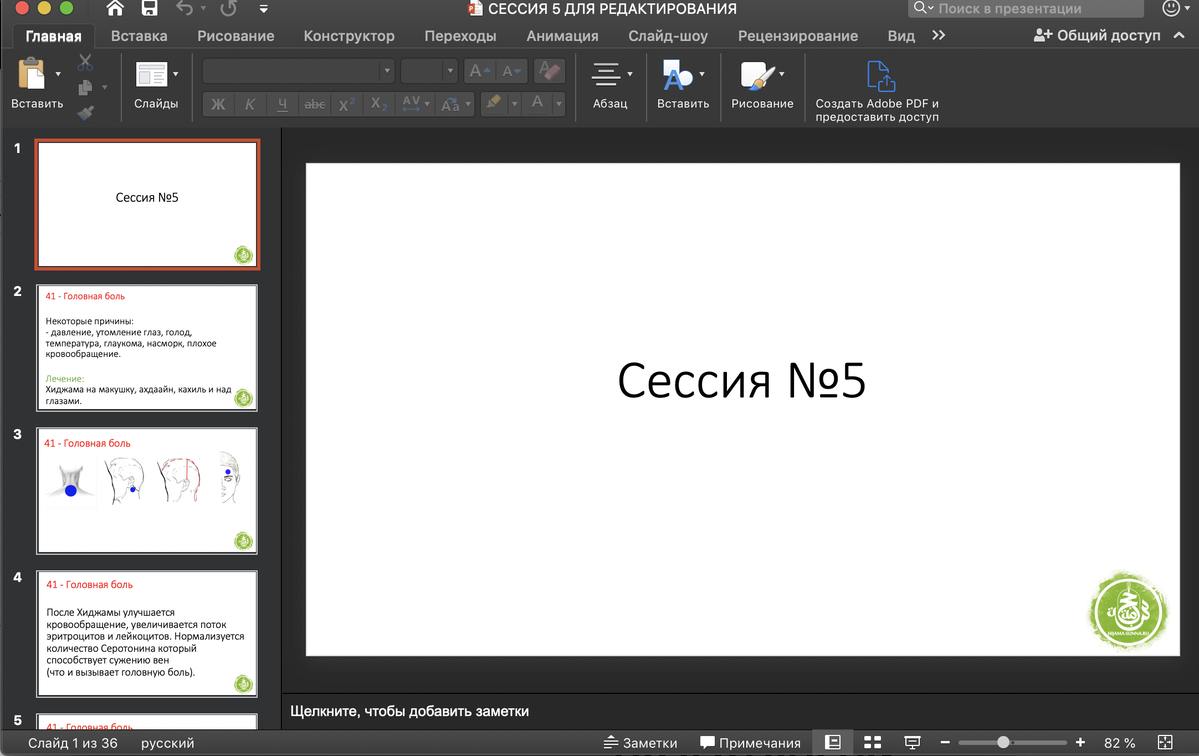1199x756 pixels.
Task: Open the Рисование drawing tools button
Action: tap(762, 85)
